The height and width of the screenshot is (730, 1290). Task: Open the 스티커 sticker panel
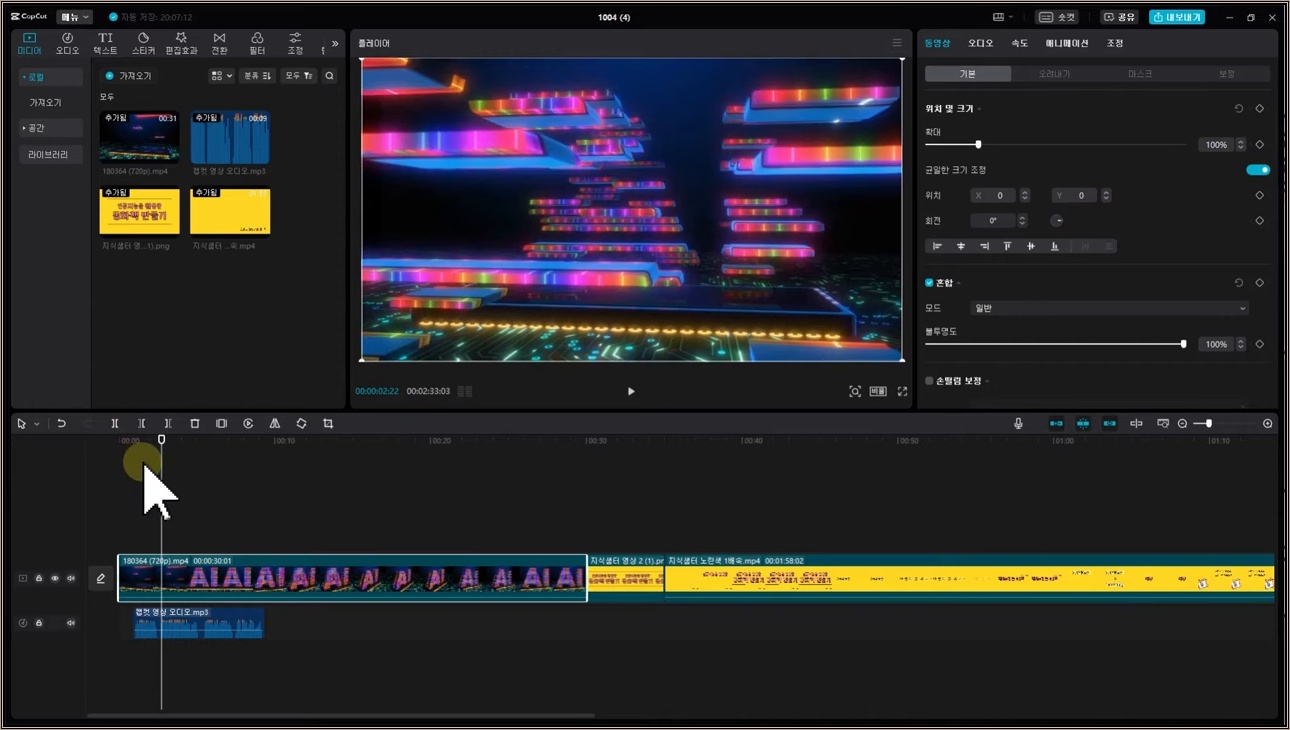[143, 43]
